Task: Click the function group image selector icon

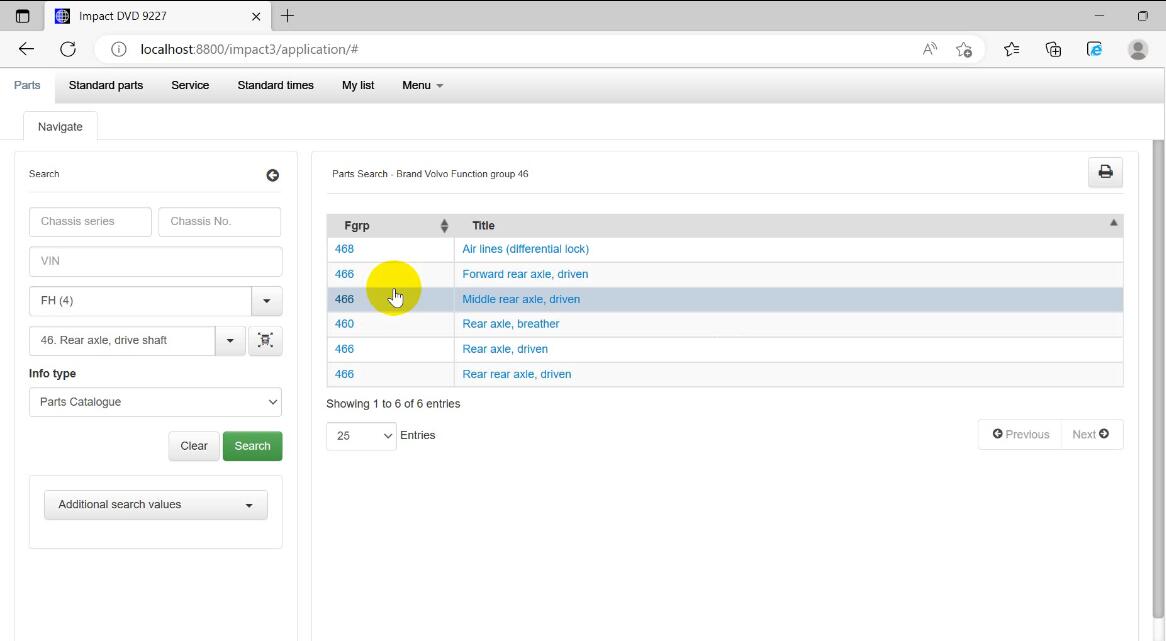Action: pyautogui.click(x=265, y=340)
